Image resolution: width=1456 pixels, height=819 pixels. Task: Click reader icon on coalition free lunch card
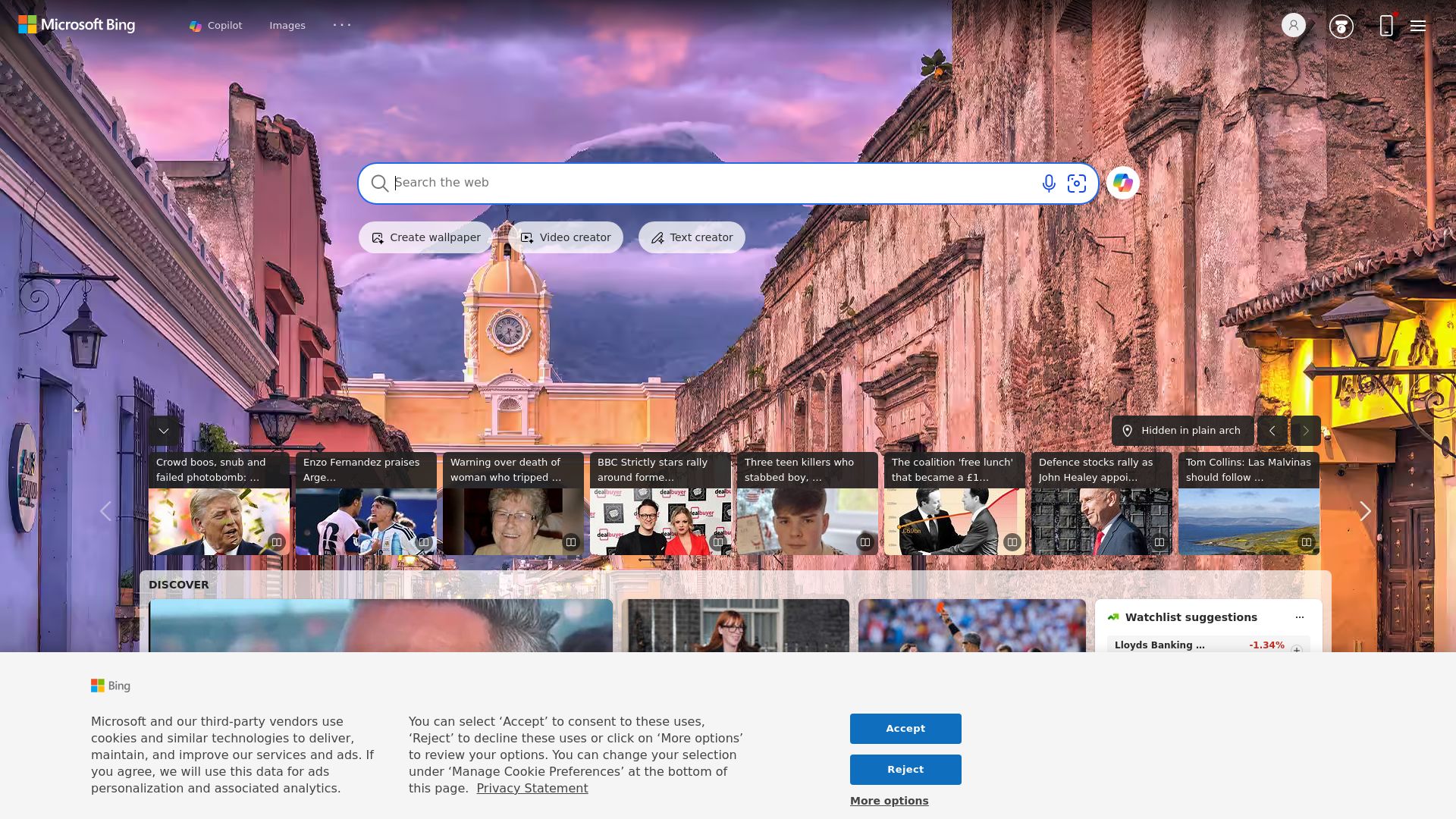coord(1012,542)
